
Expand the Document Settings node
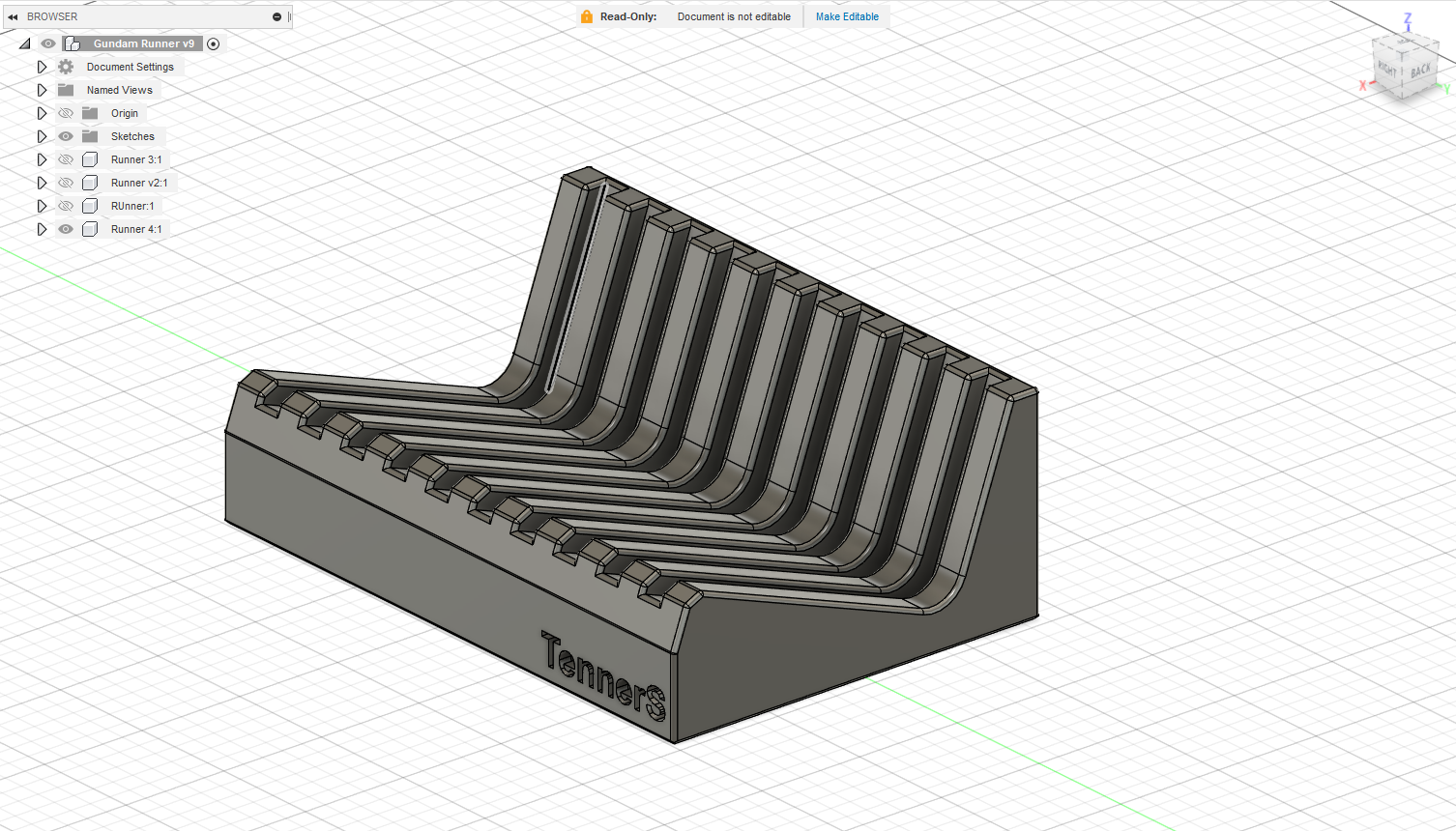(x=42, y=67)
